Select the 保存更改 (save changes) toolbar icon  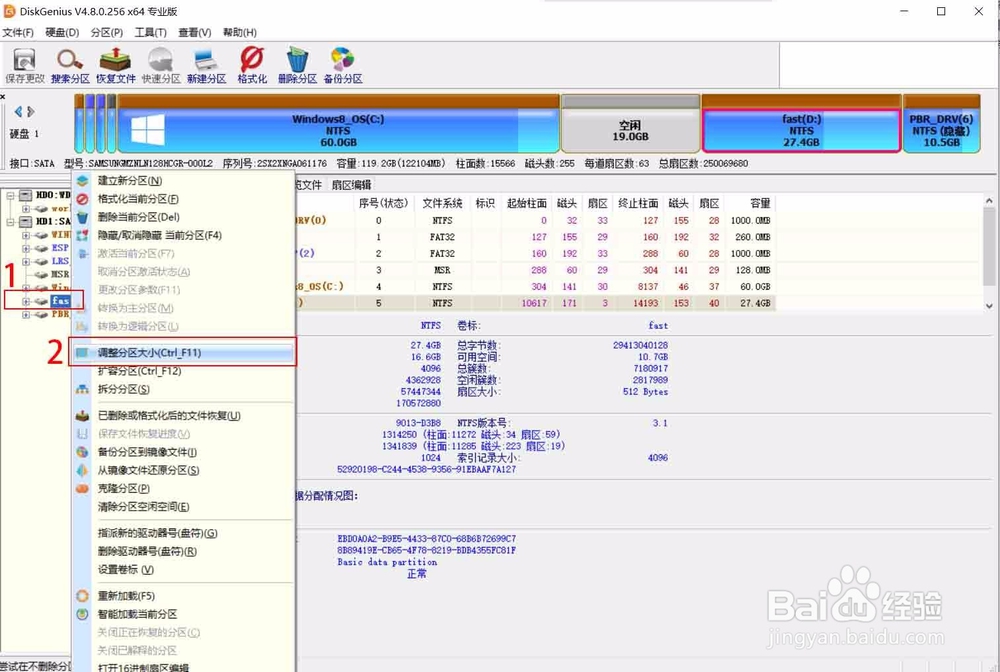[x=23, y=62]
